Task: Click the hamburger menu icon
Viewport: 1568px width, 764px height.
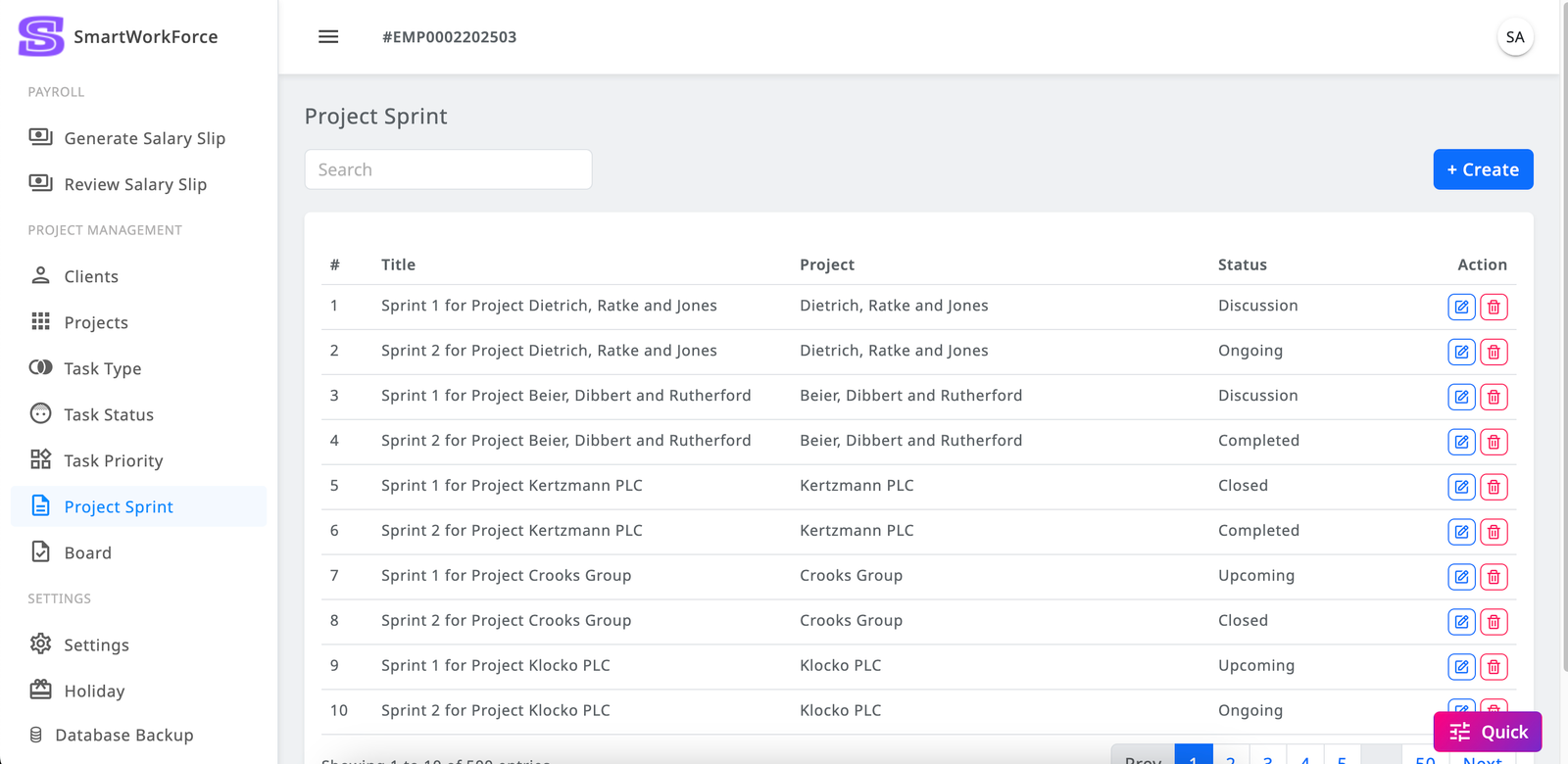Action: tap(328, 37)
